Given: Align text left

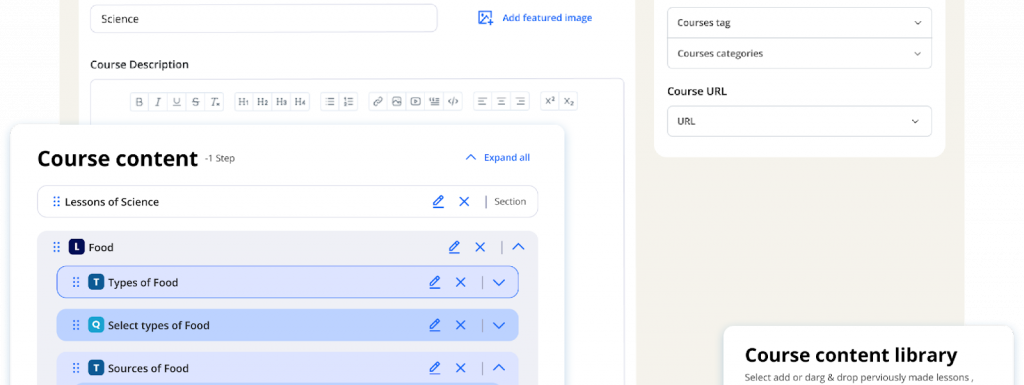Looking at the screenshot, I should (483, 102).
